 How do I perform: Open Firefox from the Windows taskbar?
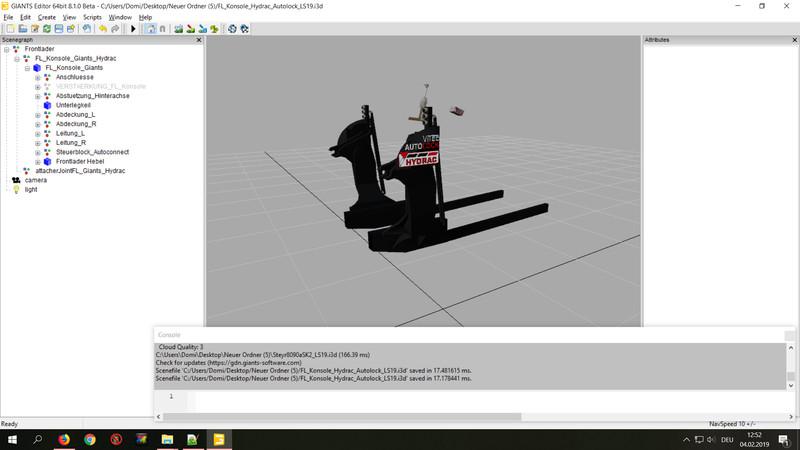point(64,439)
